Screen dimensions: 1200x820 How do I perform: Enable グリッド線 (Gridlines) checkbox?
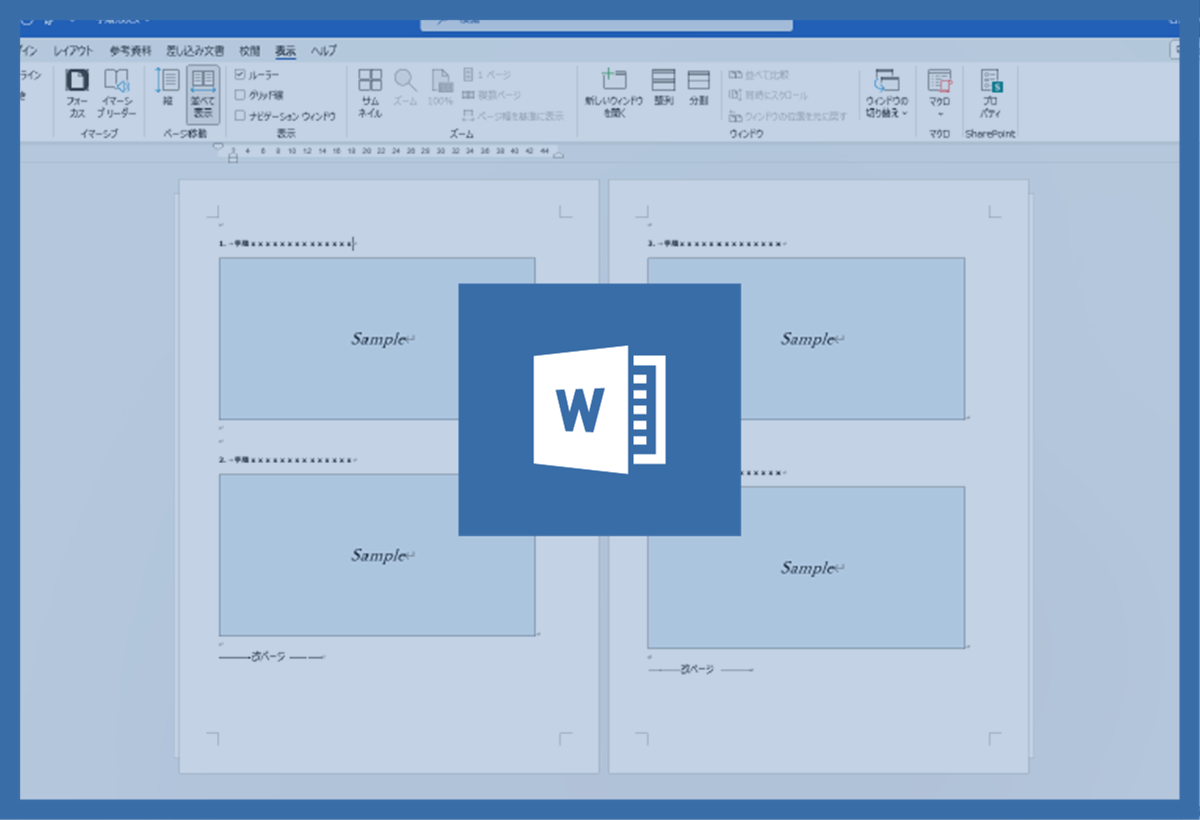[x=240, y=95]
